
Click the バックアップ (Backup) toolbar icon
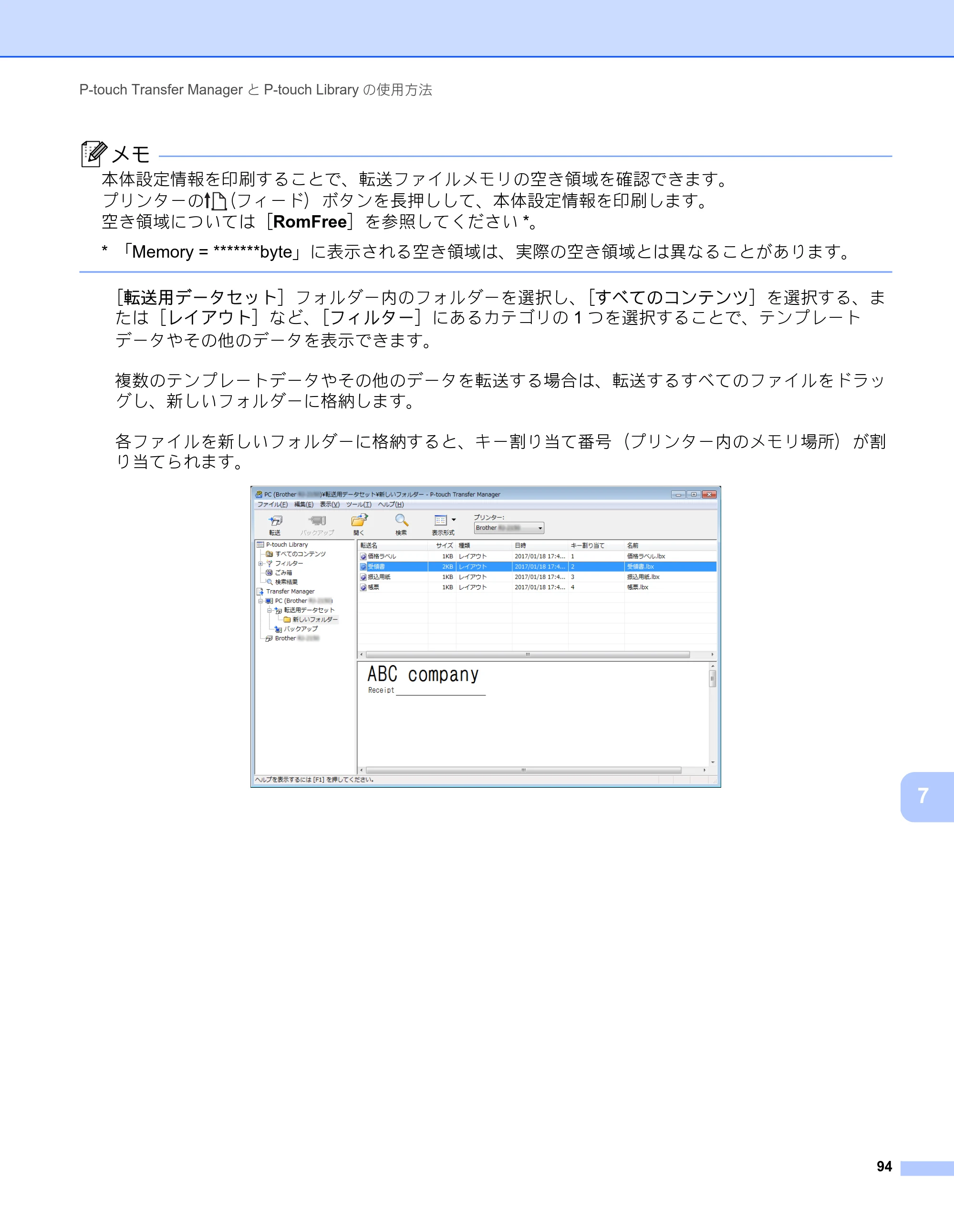tap(317, 521)
